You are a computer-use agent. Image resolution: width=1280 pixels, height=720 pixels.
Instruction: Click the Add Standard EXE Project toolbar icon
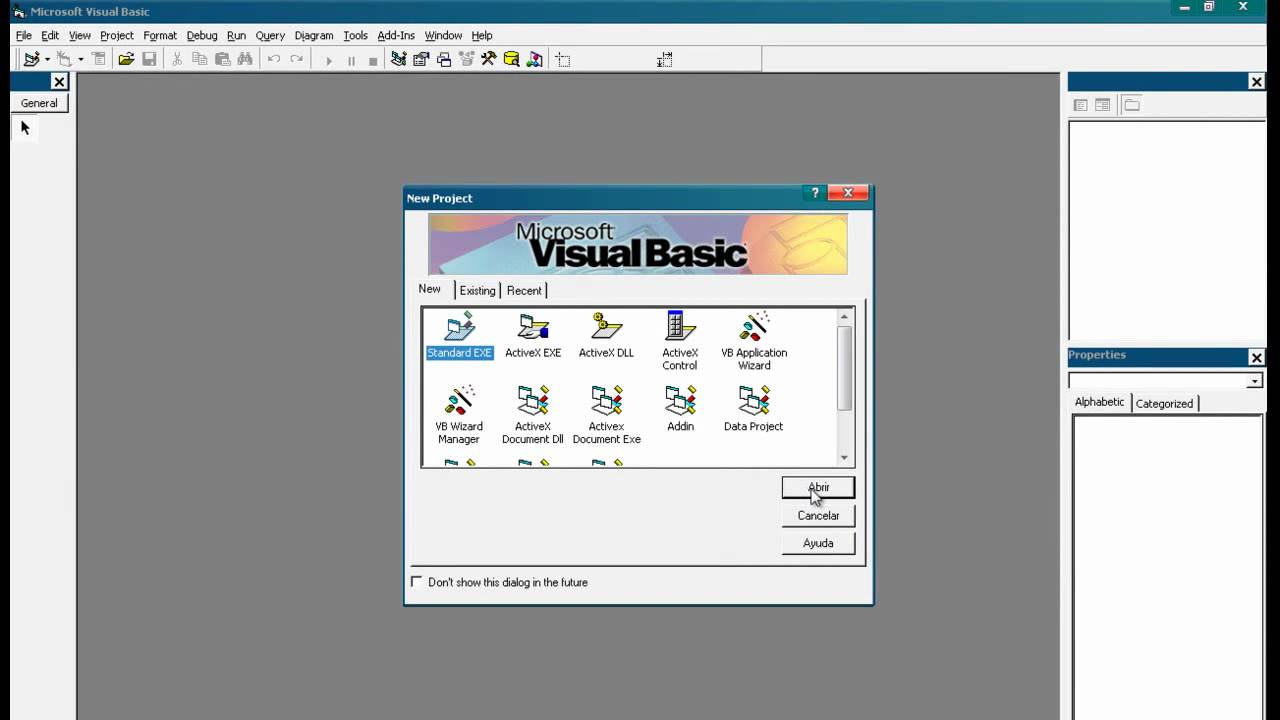point(31,60)
